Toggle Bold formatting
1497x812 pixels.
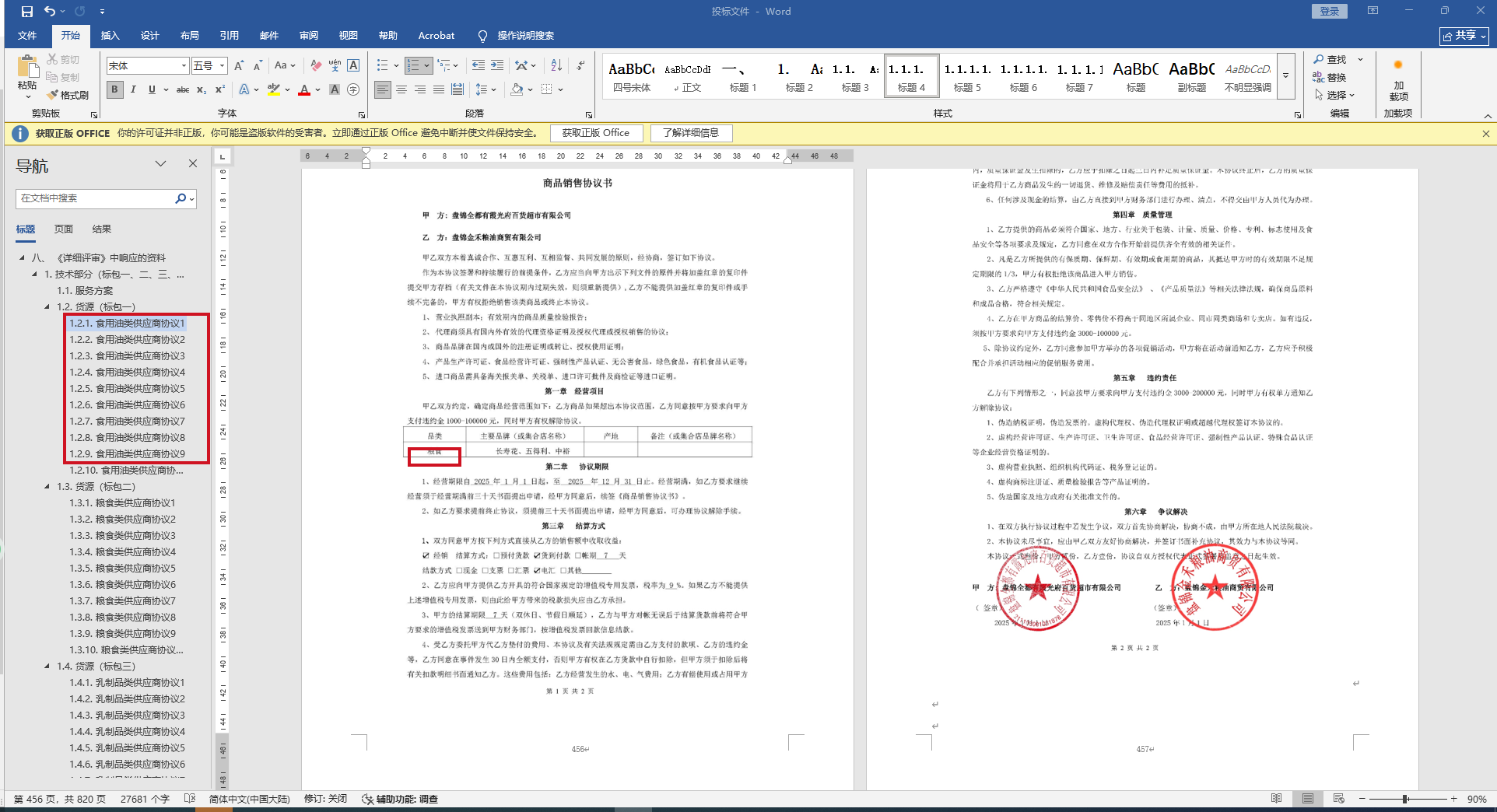pos(114,89)
